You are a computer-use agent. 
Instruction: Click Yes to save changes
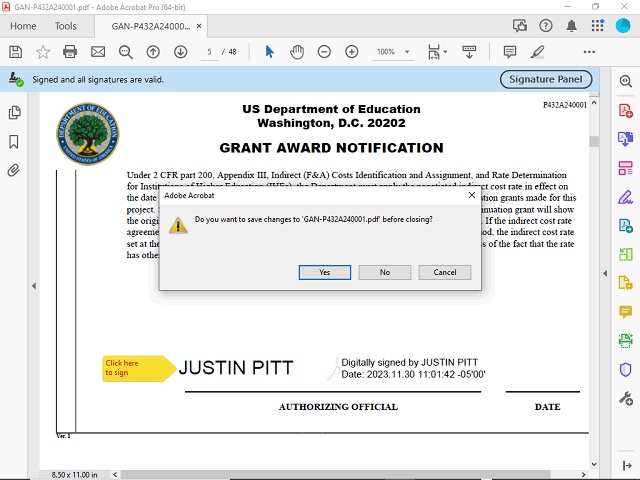[324, 272]
